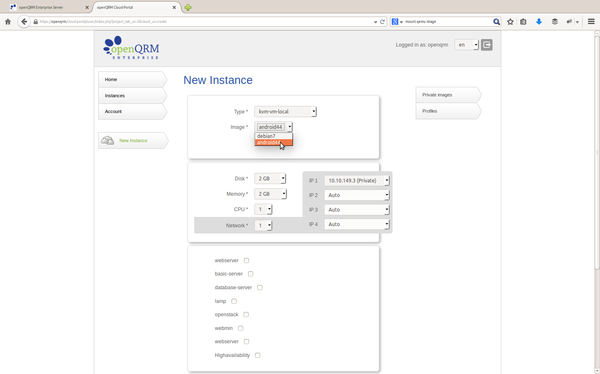The image size is (600, 374).
Task: Reload the page using the refresh icon
Action: coord(382,22)
